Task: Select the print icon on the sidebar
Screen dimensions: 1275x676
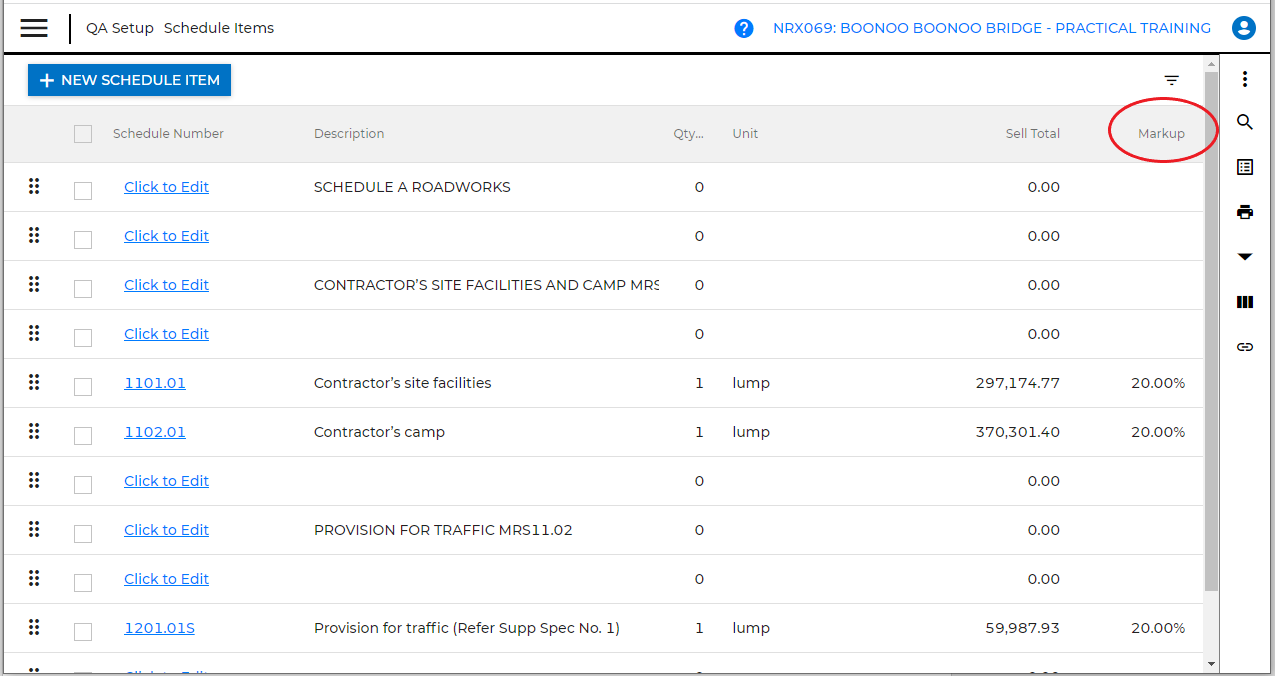Action: (1244, 211)
